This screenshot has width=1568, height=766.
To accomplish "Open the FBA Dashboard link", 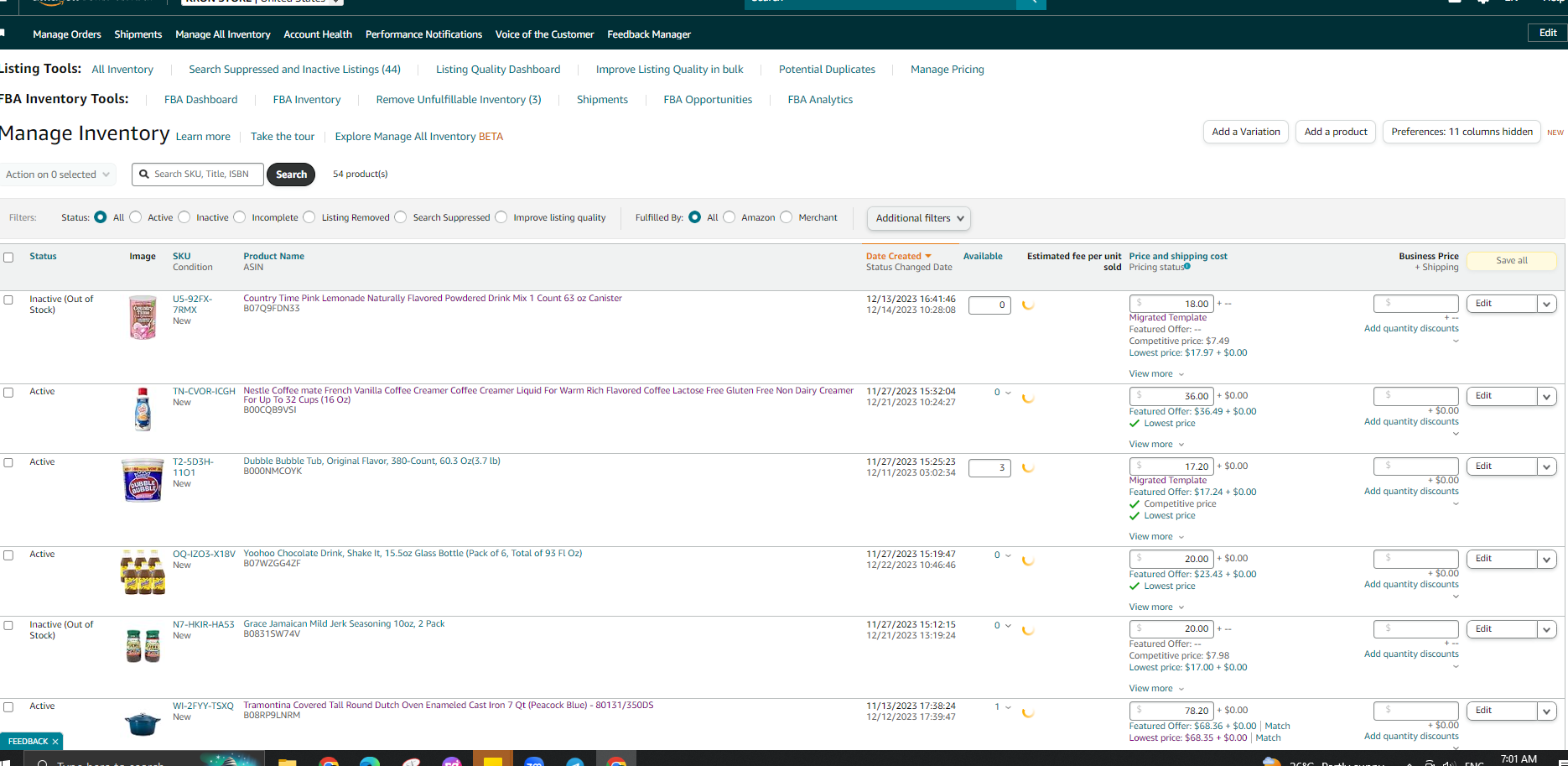I will 201,100.
